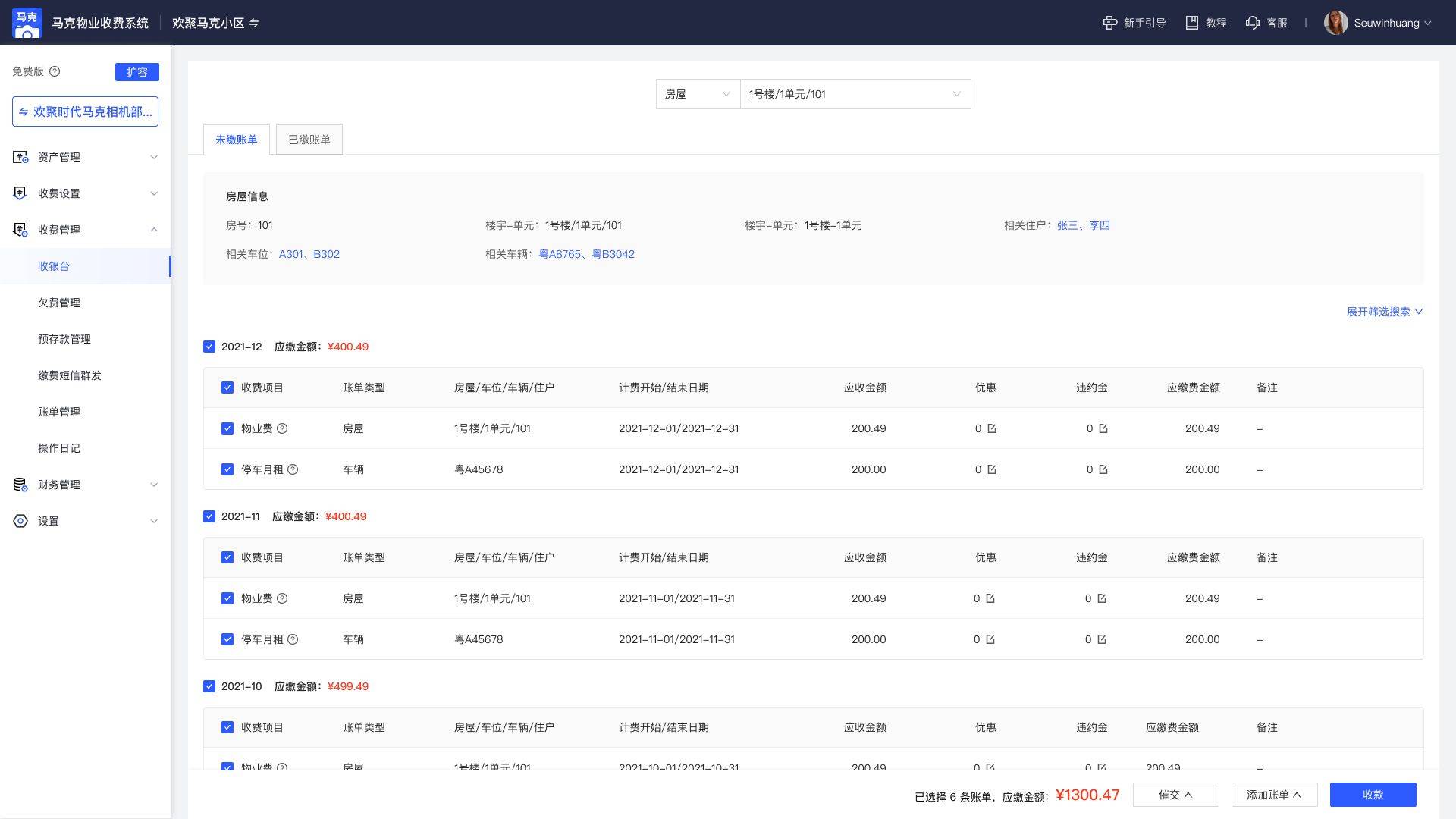Click the 收款 button
The height and width of the screenshot is (819, 1456).
pyautogui.click(x=1373, y=795)
